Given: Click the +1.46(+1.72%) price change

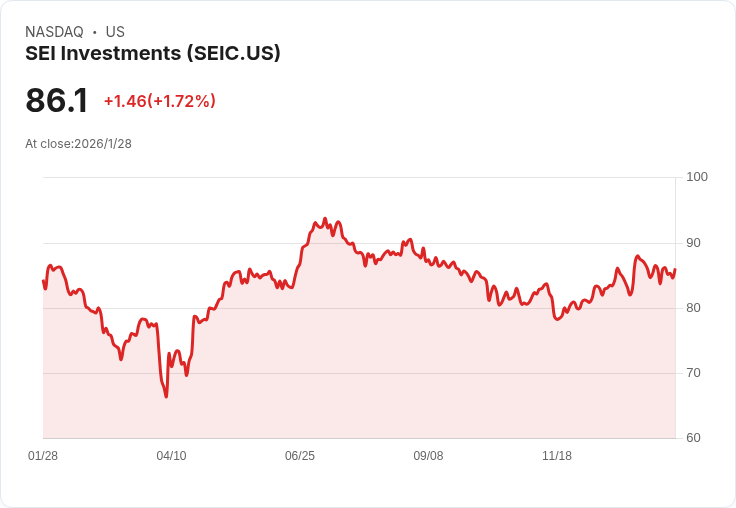Looking at the screenshot, I should click(x=160, y=101).
